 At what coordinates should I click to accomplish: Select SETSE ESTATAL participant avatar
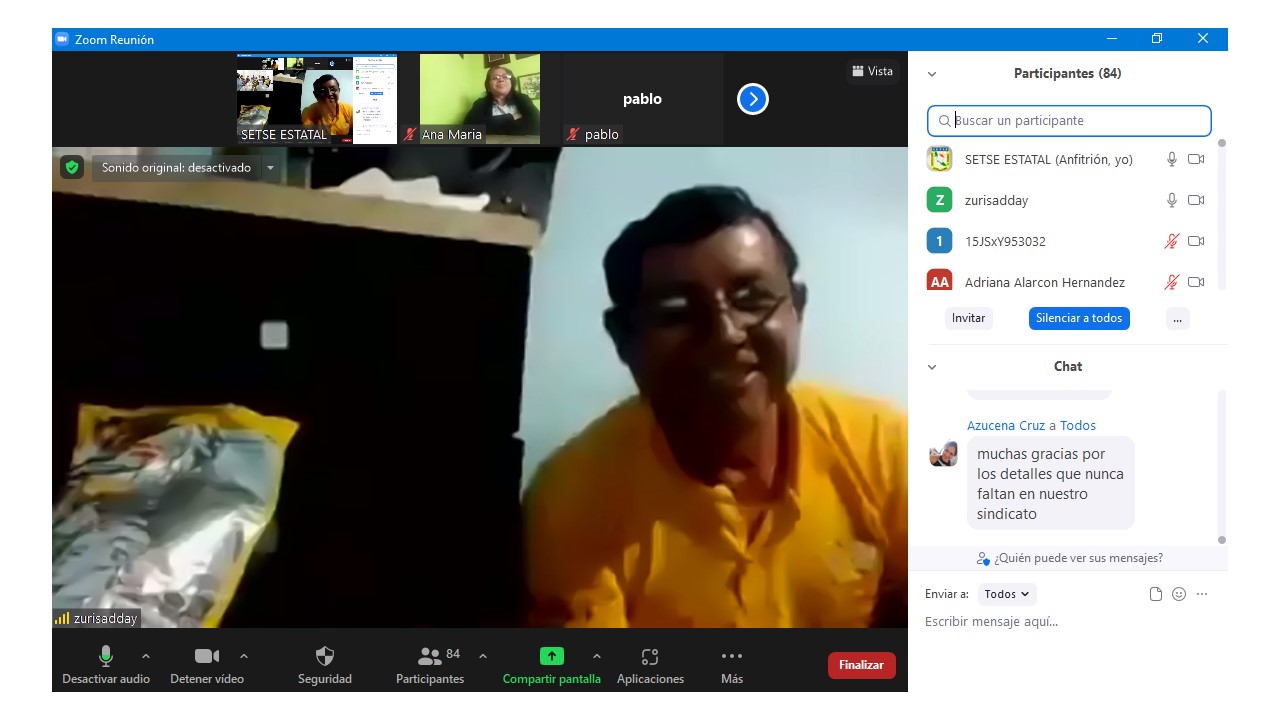tap(939, 159)
